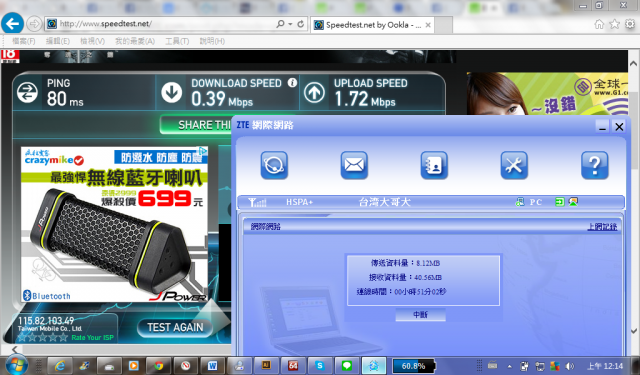Click the signal strength antenna icon
The height and width of the screenshot is (375, 640).
point(257,202)
